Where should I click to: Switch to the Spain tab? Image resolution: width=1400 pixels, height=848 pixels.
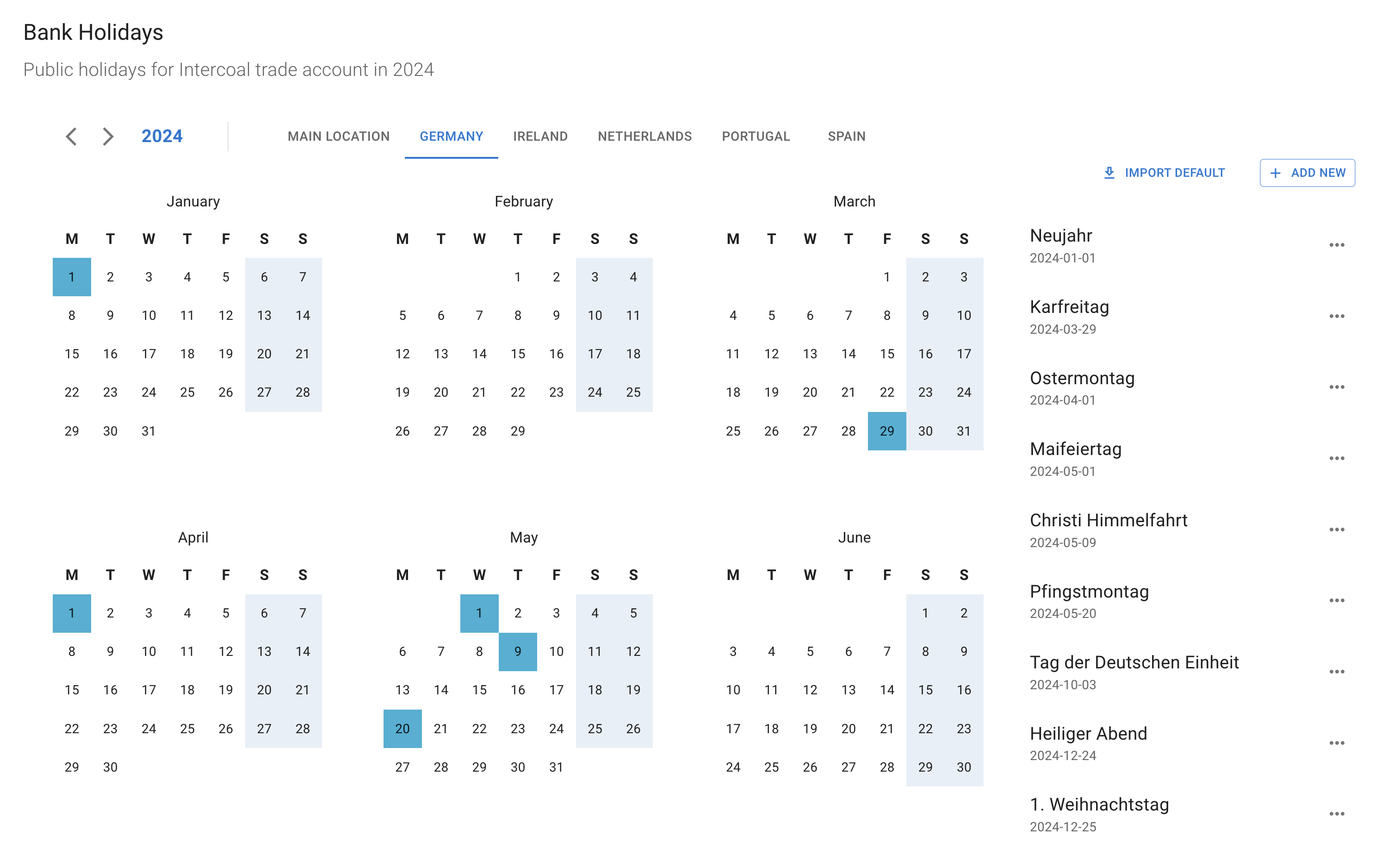(x=846, y=136)
